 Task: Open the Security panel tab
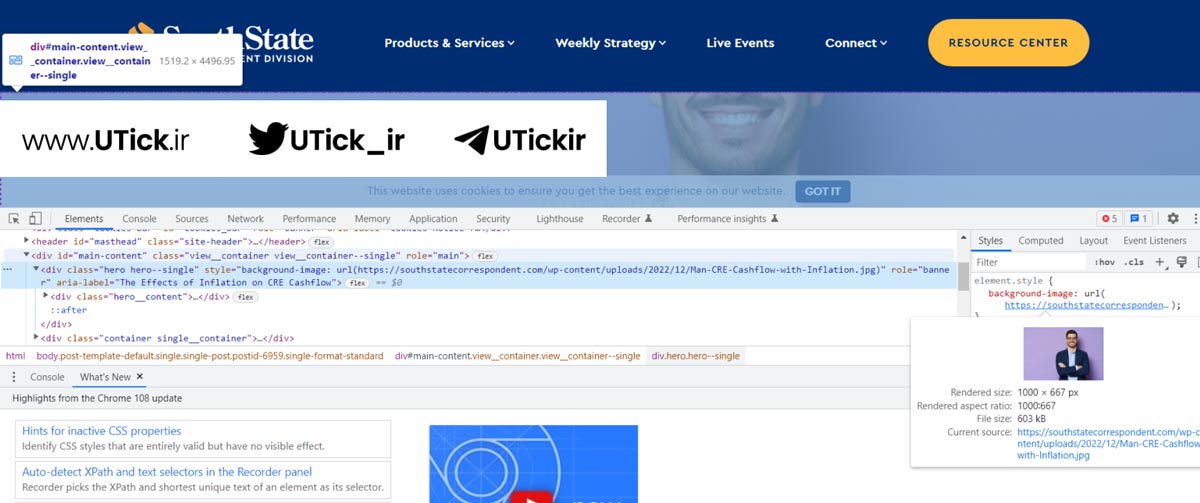coord(493,218)
